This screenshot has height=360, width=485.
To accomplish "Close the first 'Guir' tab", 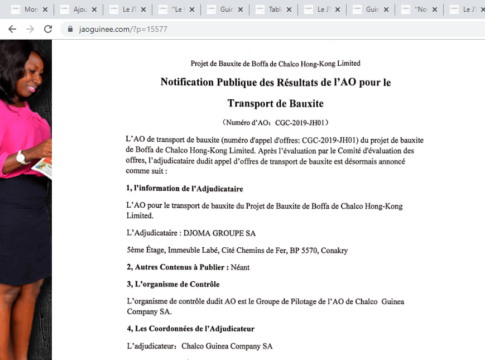I will coord(240,10).
